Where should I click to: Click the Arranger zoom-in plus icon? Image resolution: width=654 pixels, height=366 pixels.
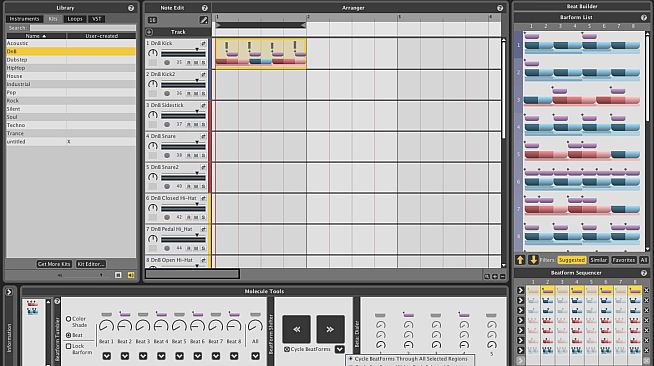495,276
